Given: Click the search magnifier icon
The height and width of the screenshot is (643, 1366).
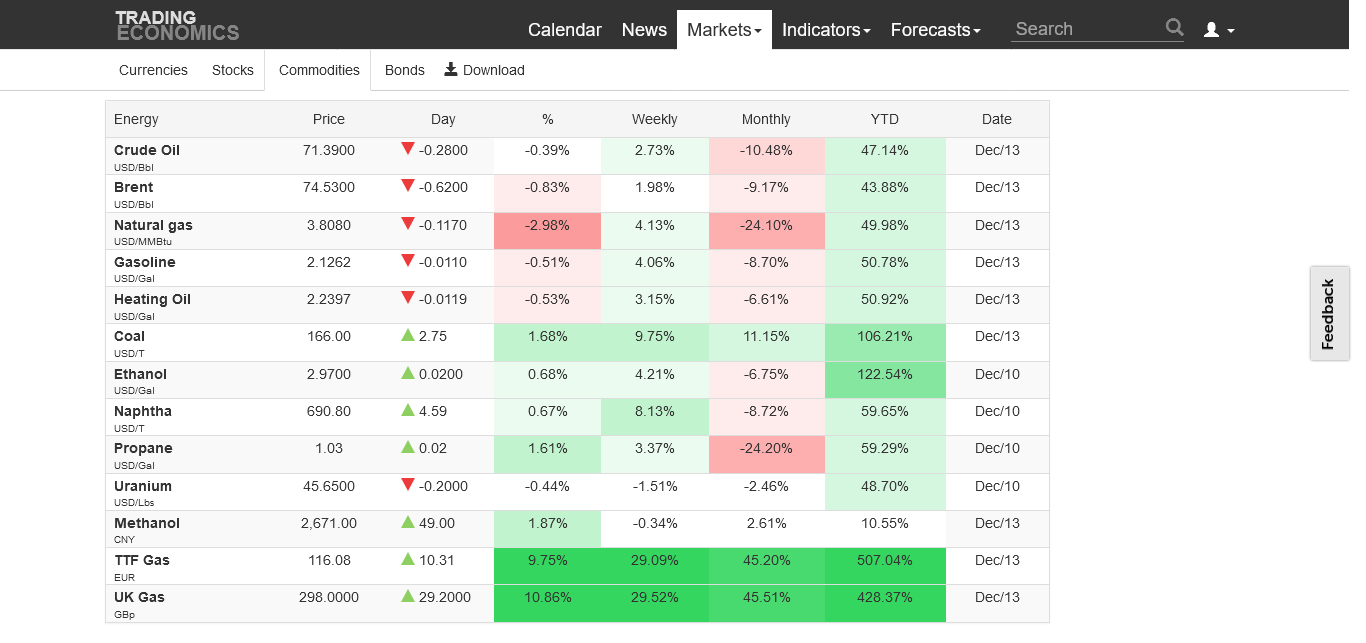Looking at the screenshot, I should tap(1174, 28).
